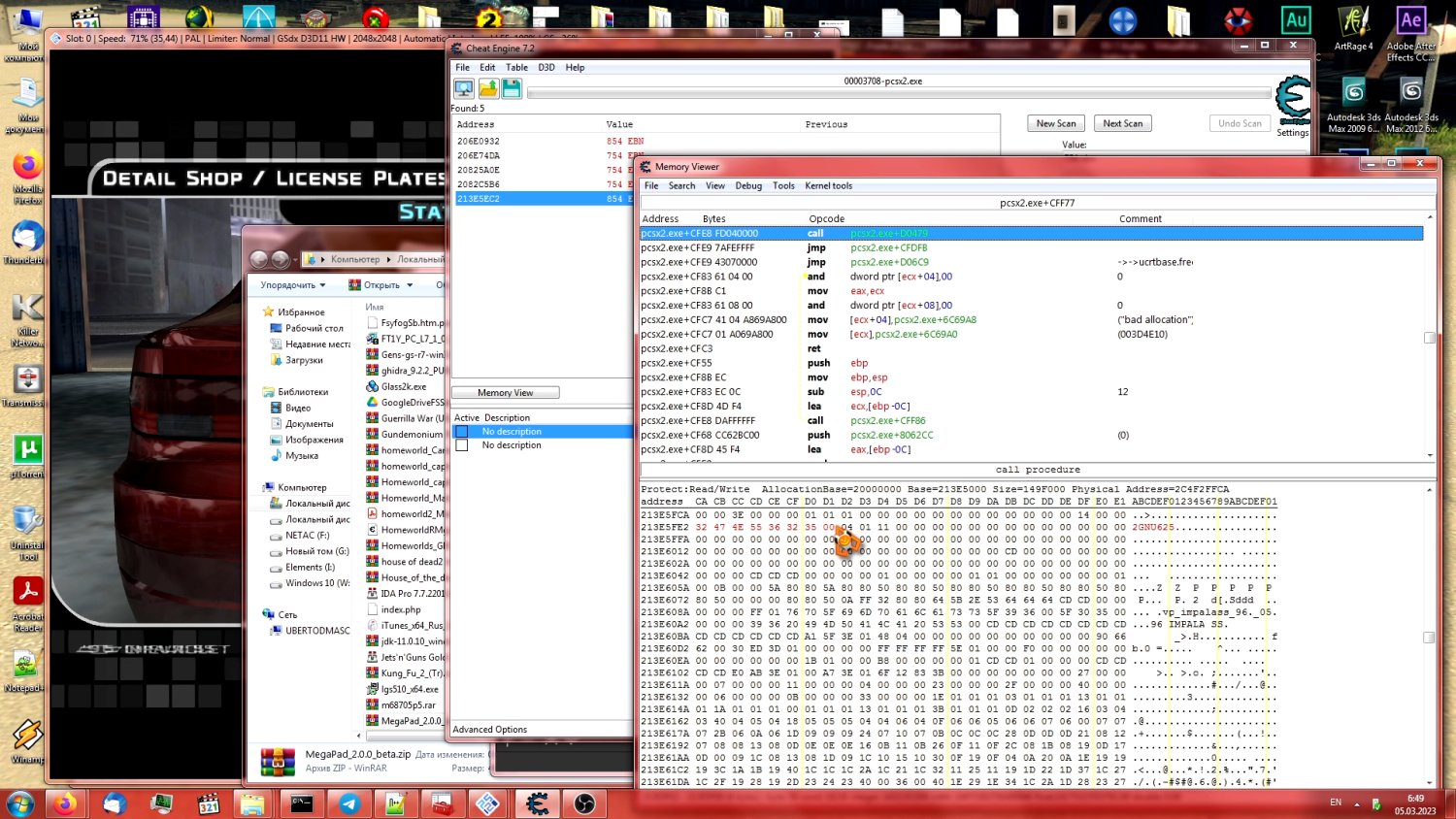Open Adobe After Effects desktop icon
This screenshot has width=1456, height=819.
pyautogui.click(x=1410, y=34)
